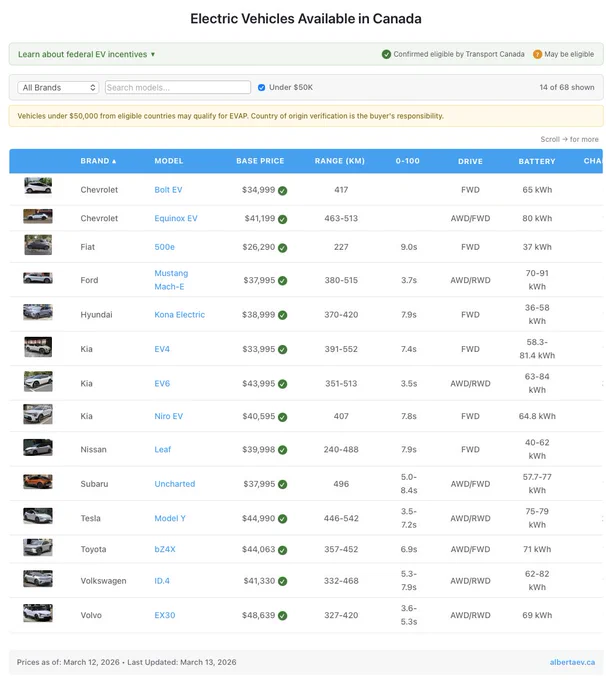
Task: Click the Hyundai Kona Electric thumbnail
Action: tap(38, 312)
